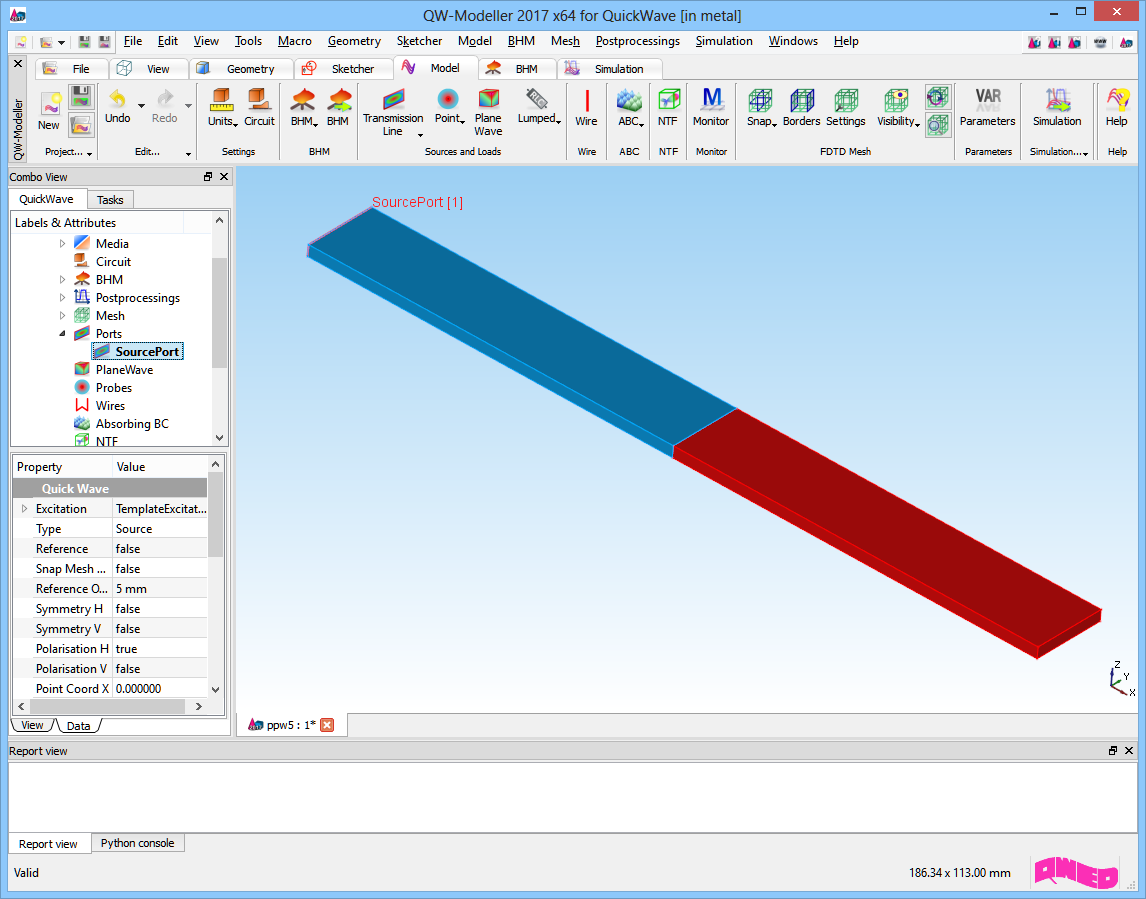The image size is (1146, 899).
Task: Collapse the Ports tree node
Action: 62,333
